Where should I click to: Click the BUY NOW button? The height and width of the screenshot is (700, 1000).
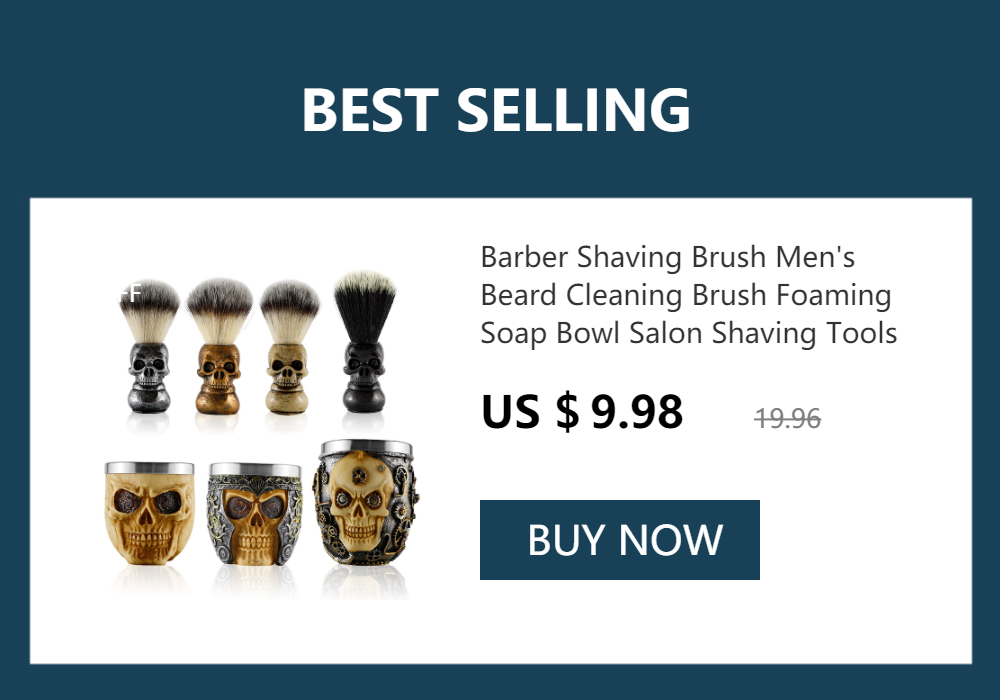(619, 540)
